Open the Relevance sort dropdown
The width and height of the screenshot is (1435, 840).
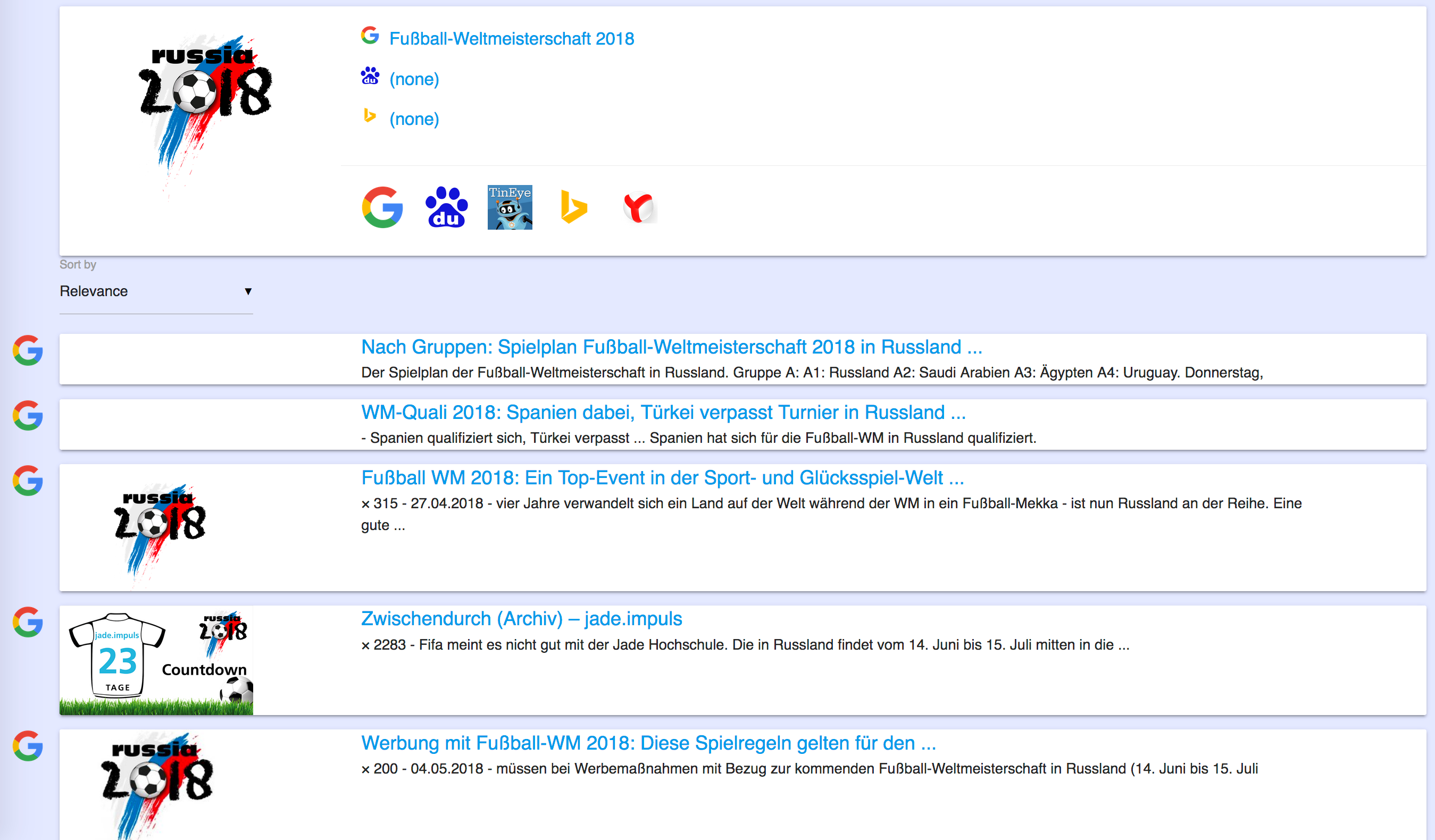(156, 291)
